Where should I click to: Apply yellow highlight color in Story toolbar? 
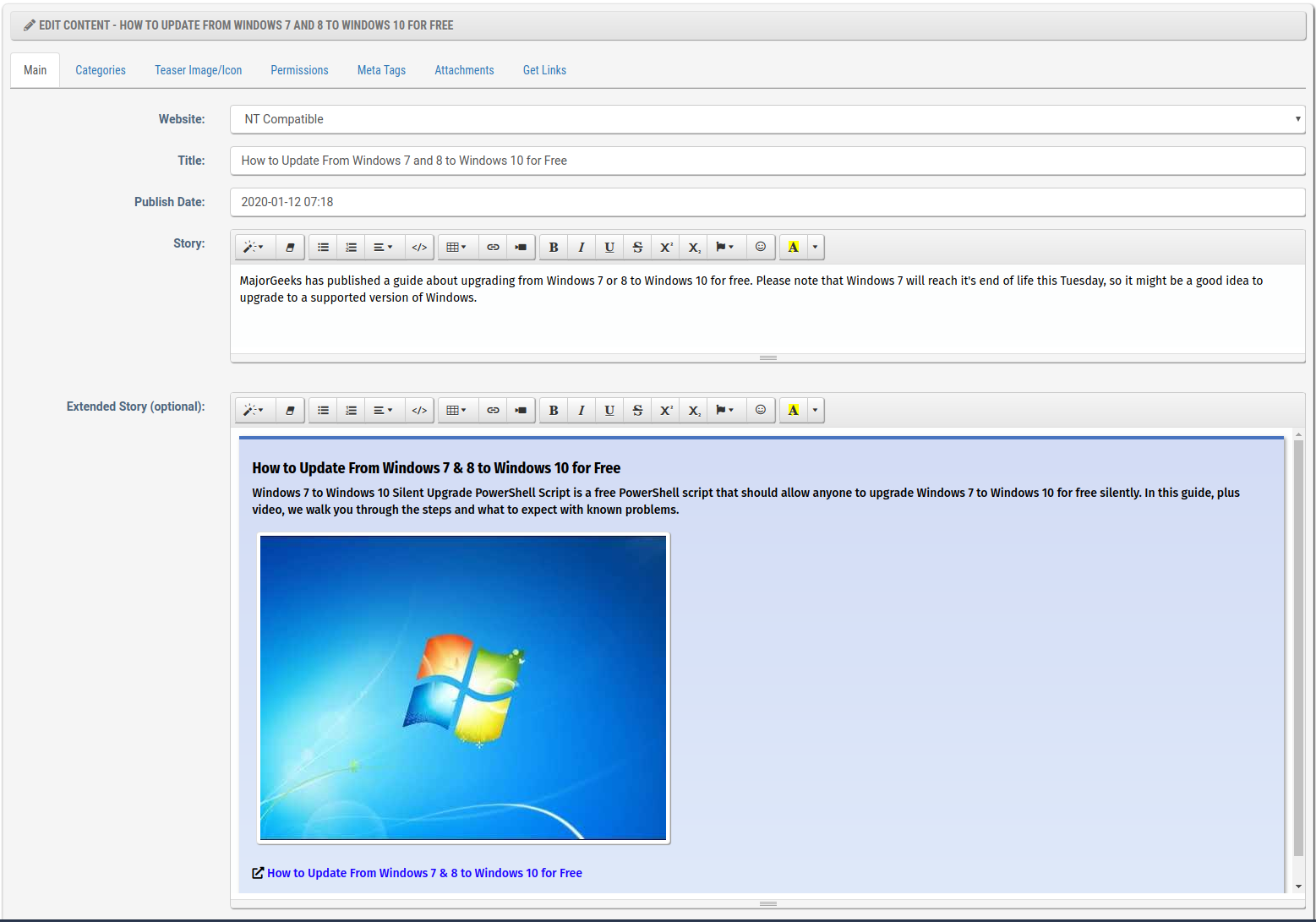pos(793,248)
